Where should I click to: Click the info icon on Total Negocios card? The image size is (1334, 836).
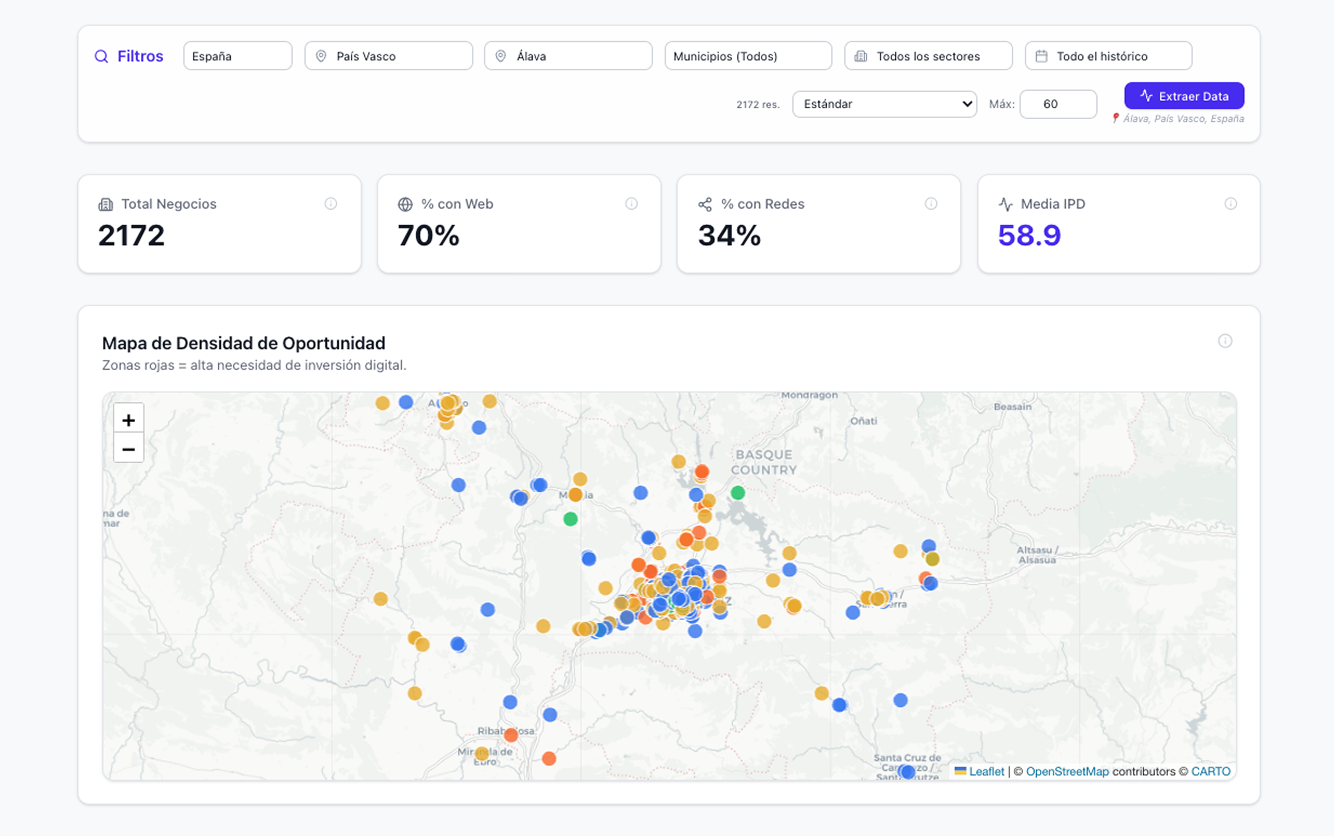click(331, 204)
